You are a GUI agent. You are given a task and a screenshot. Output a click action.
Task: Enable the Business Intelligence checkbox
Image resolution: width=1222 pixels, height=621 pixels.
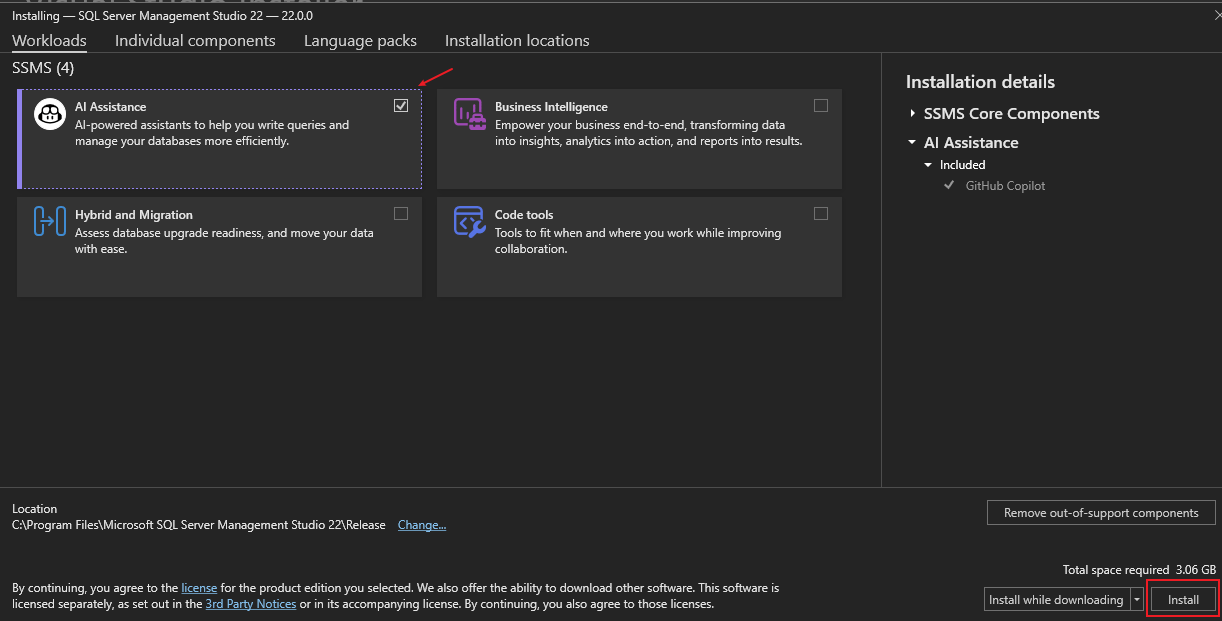click(821, 106)
